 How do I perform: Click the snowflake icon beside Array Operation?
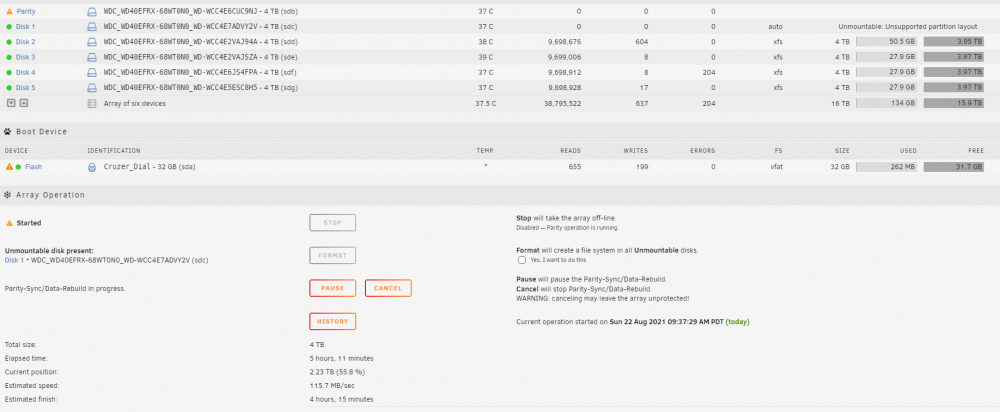point(8,195)
